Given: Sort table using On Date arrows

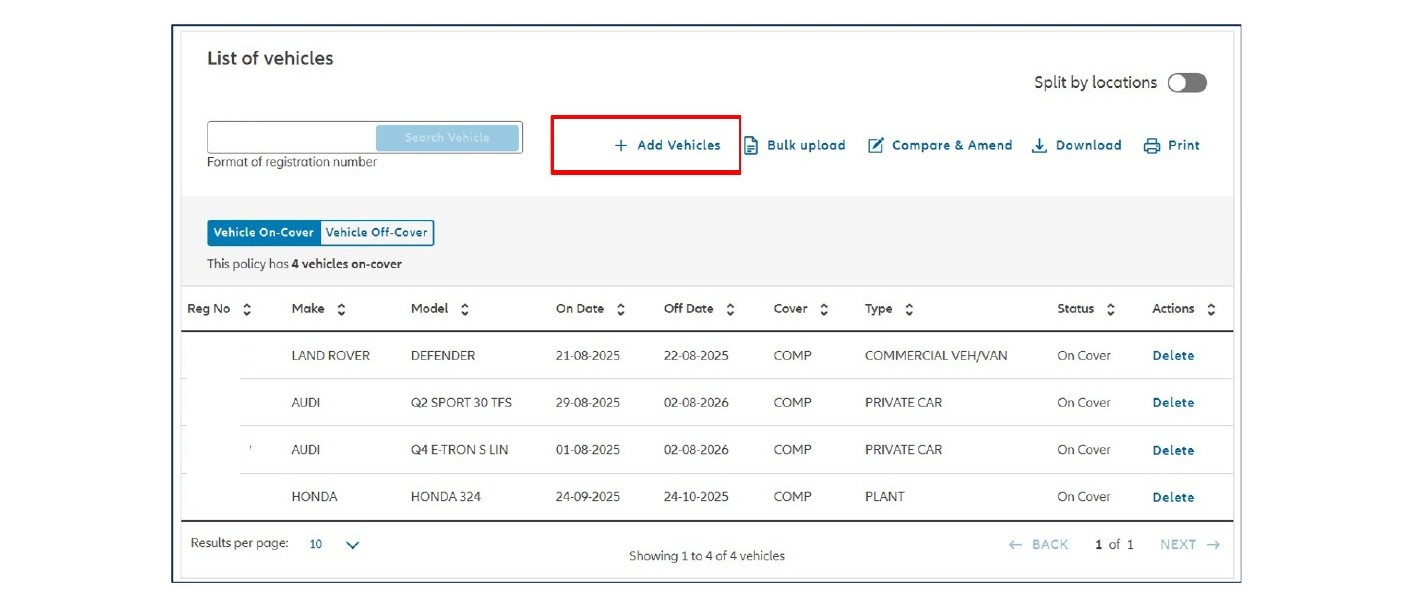Looking at the screenshot, I should pos(621,310).
